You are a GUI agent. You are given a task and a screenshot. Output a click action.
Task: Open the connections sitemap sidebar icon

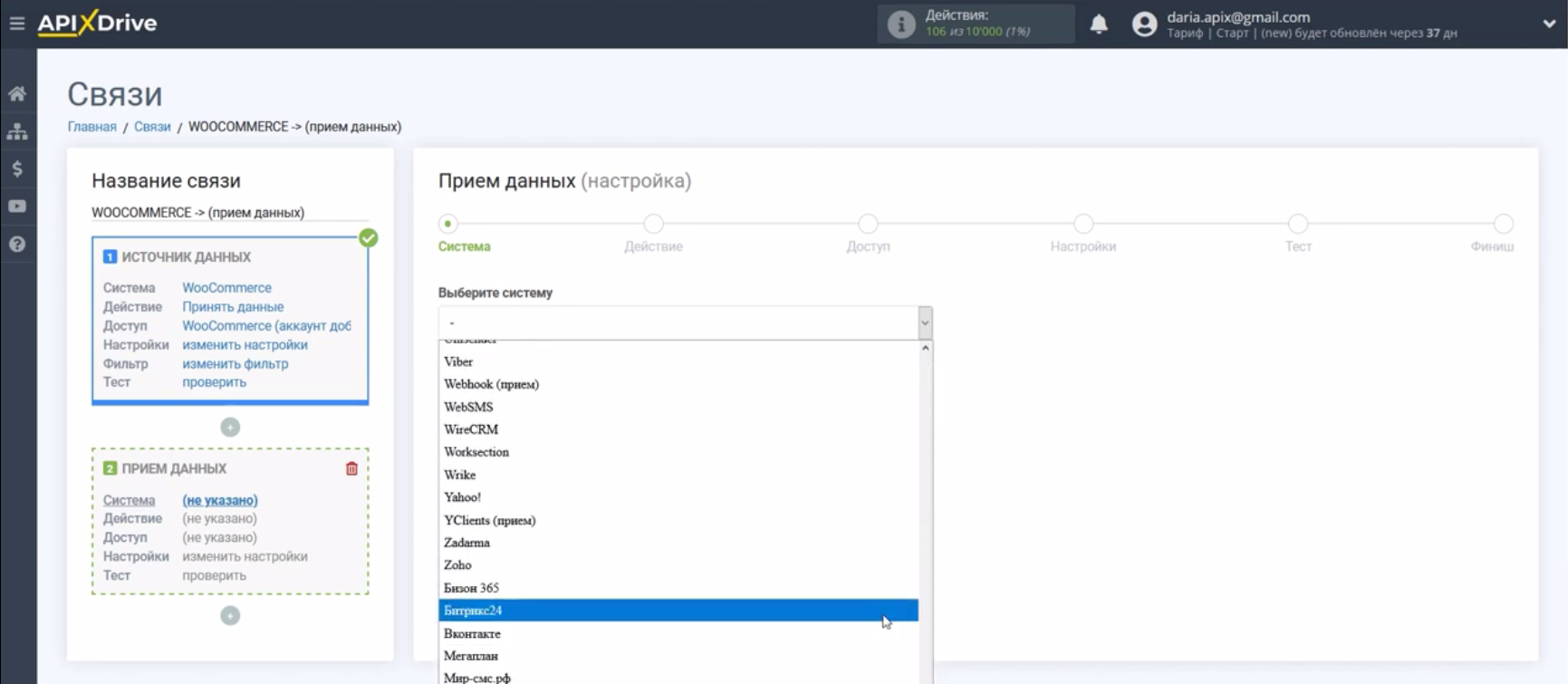[x=17, y=131]
